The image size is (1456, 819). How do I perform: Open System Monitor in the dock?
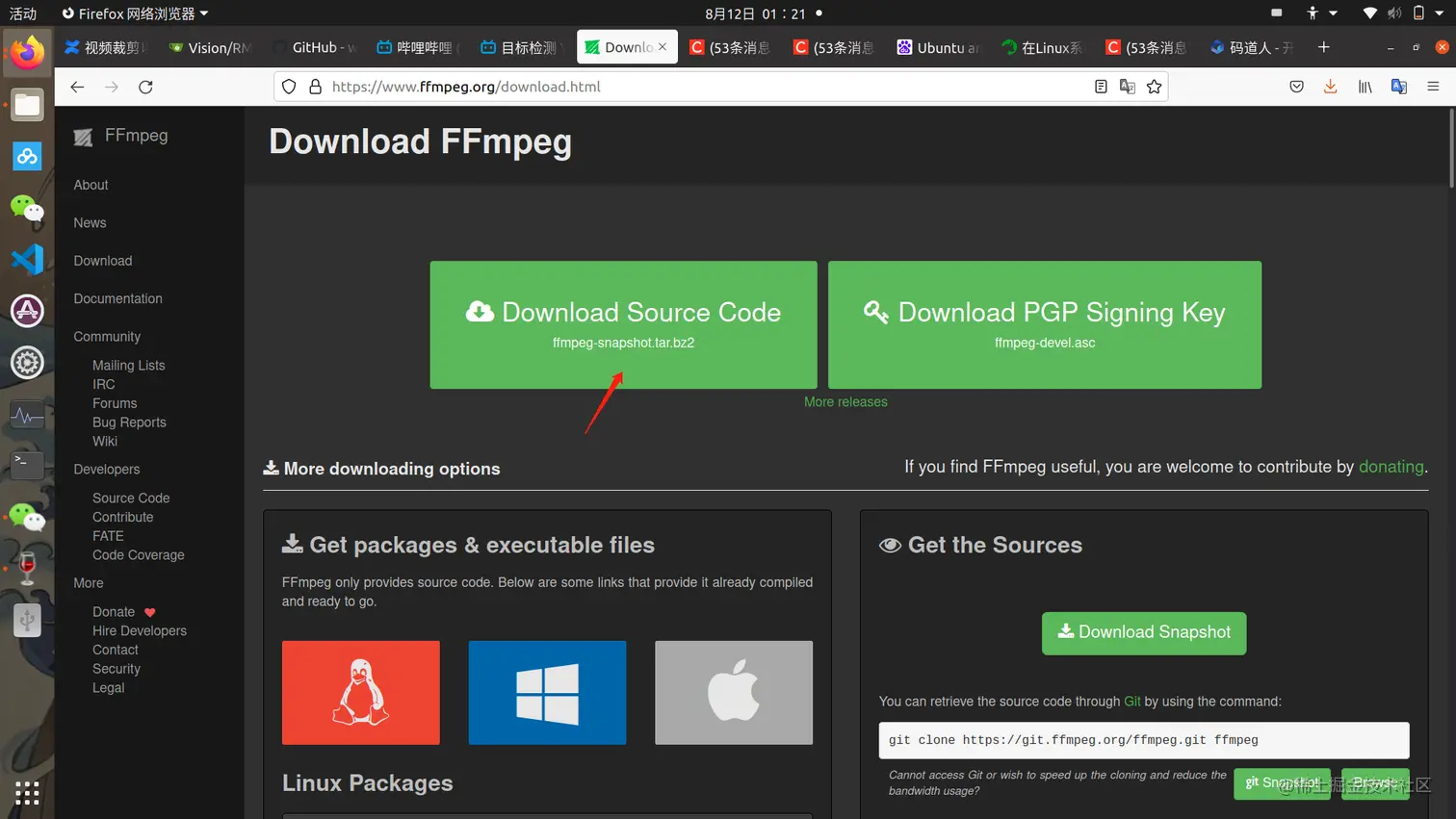(27, 415)
